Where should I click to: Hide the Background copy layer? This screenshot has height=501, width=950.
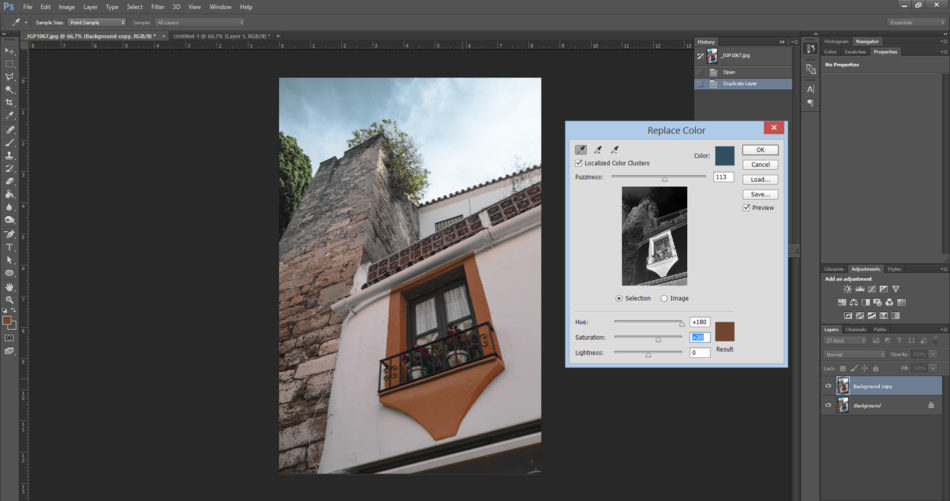pyautogui.click(x=828, y=386)
